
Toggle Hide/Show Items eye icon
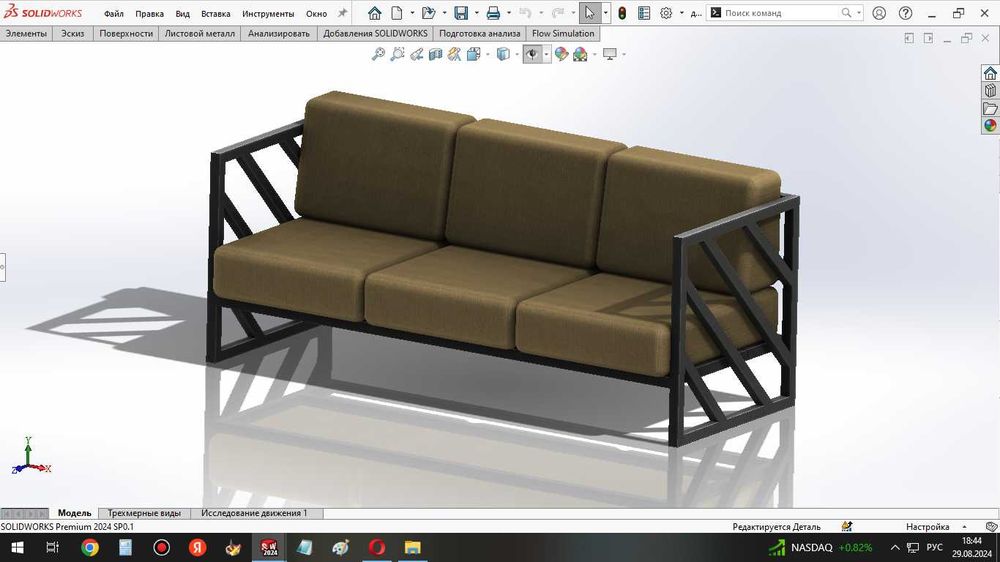(x=531, y=54)
